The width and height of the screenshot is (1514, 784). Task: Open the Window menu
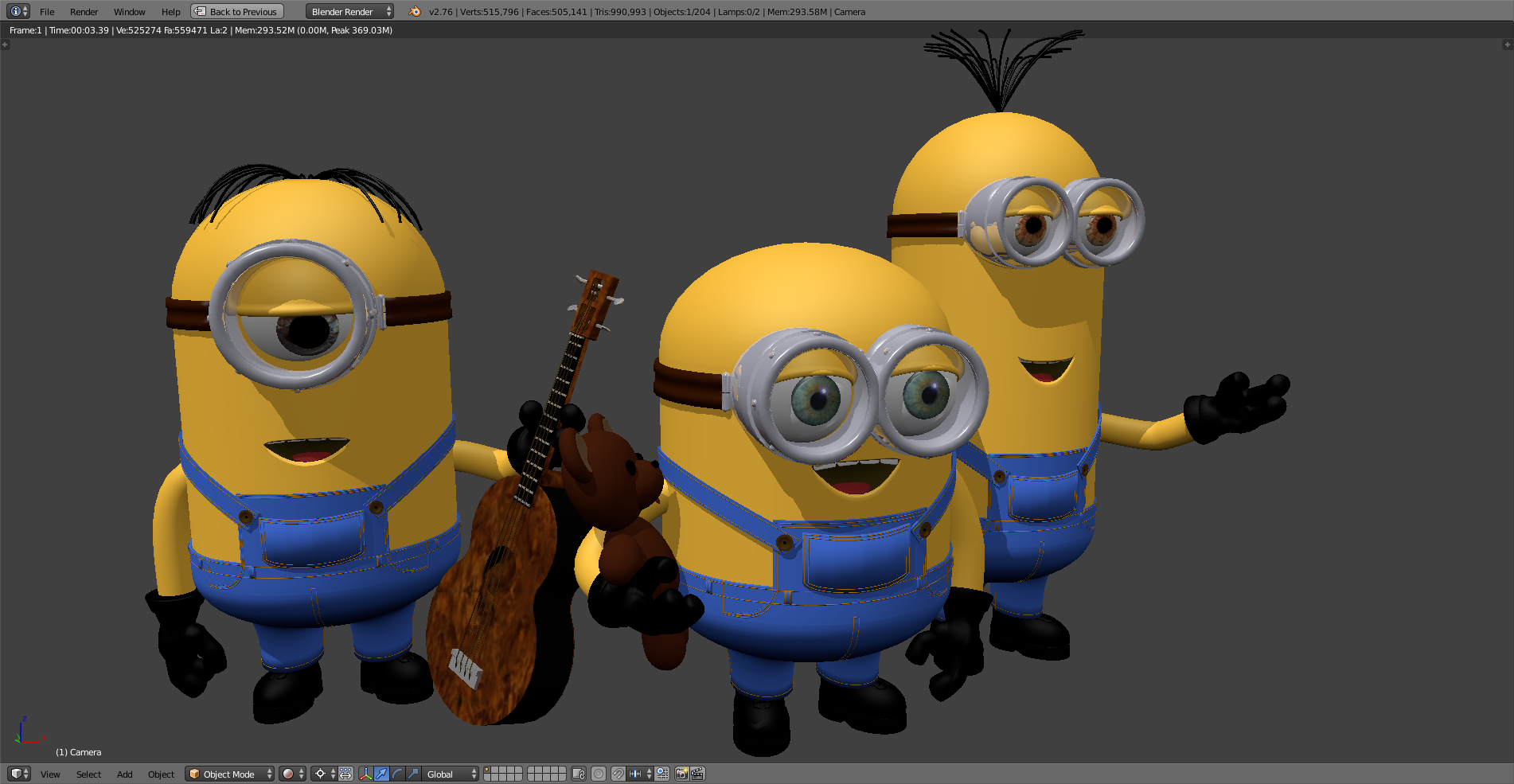point(129,12)
